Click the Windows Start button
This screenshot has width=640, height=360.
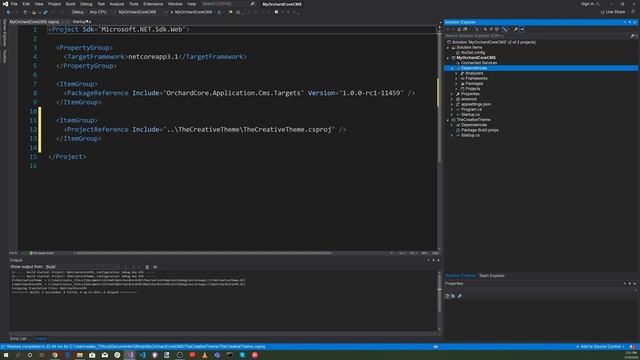click(6, 355)
